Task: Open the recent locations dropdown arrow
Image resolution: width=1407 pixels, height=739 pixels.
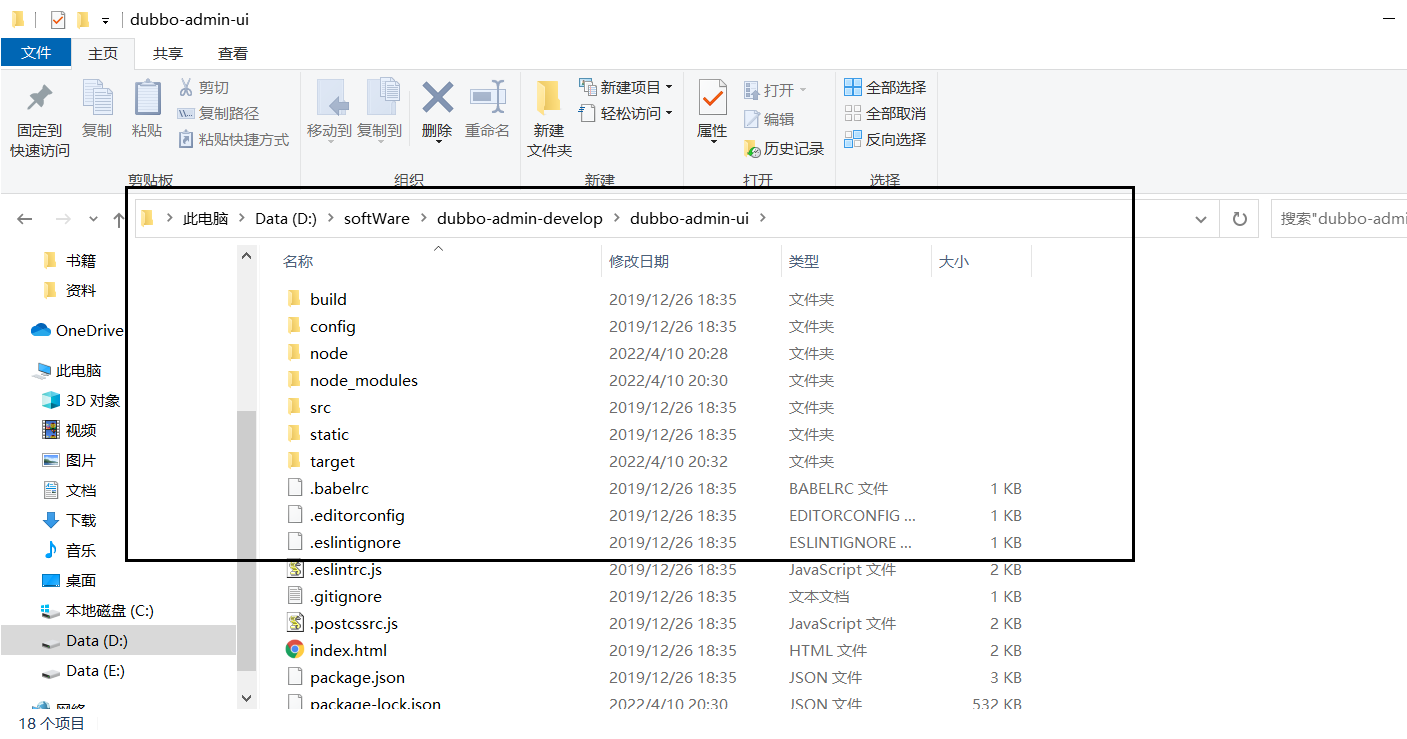Action: coord(92,219)
